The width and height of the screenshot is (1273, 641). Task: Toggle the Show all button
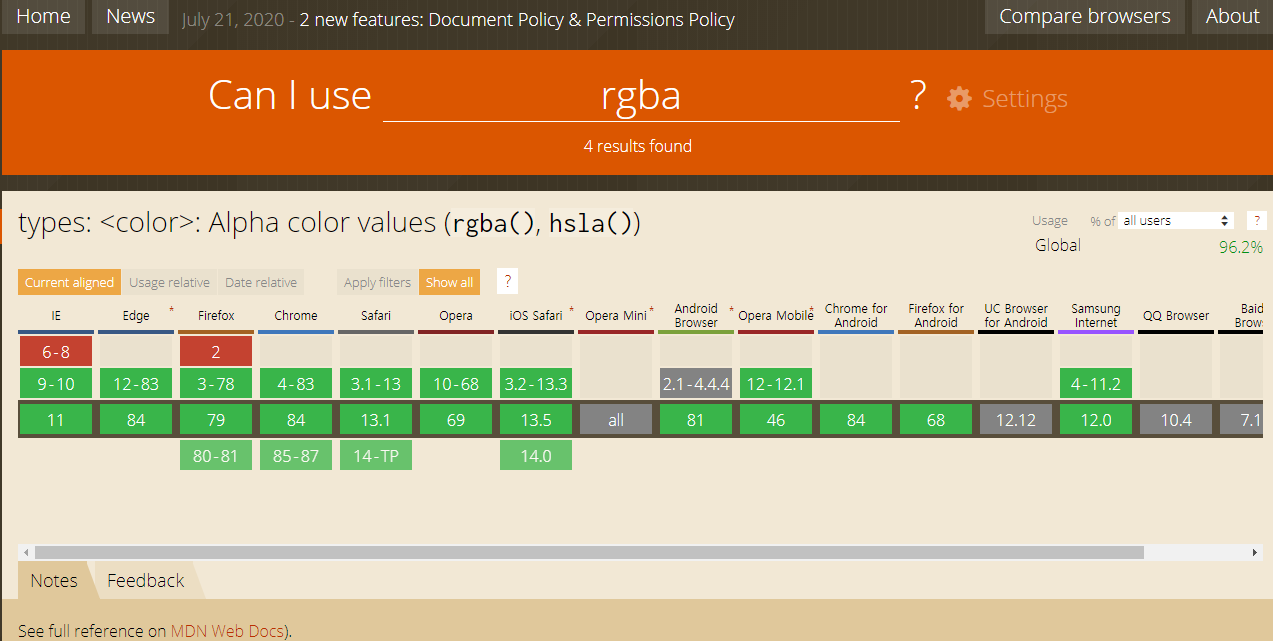[x=449, y=282]
